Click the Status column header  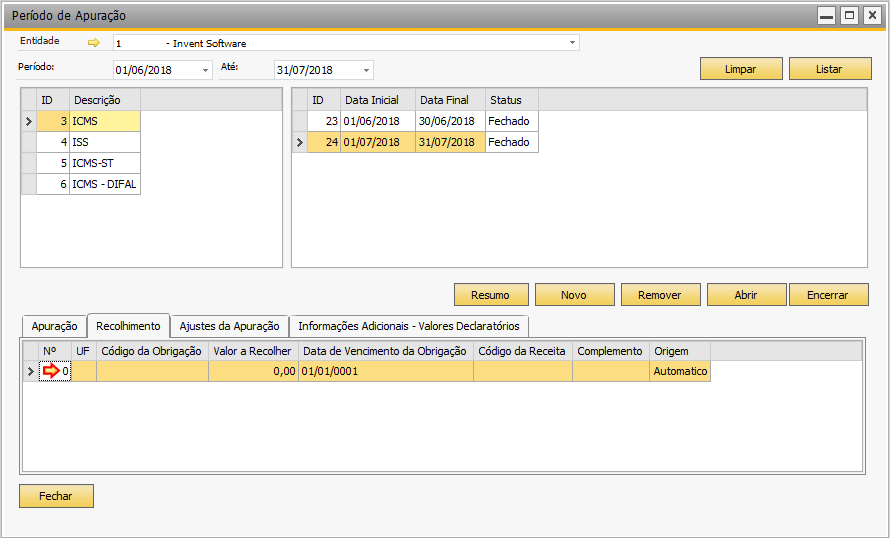coord(511,100)
